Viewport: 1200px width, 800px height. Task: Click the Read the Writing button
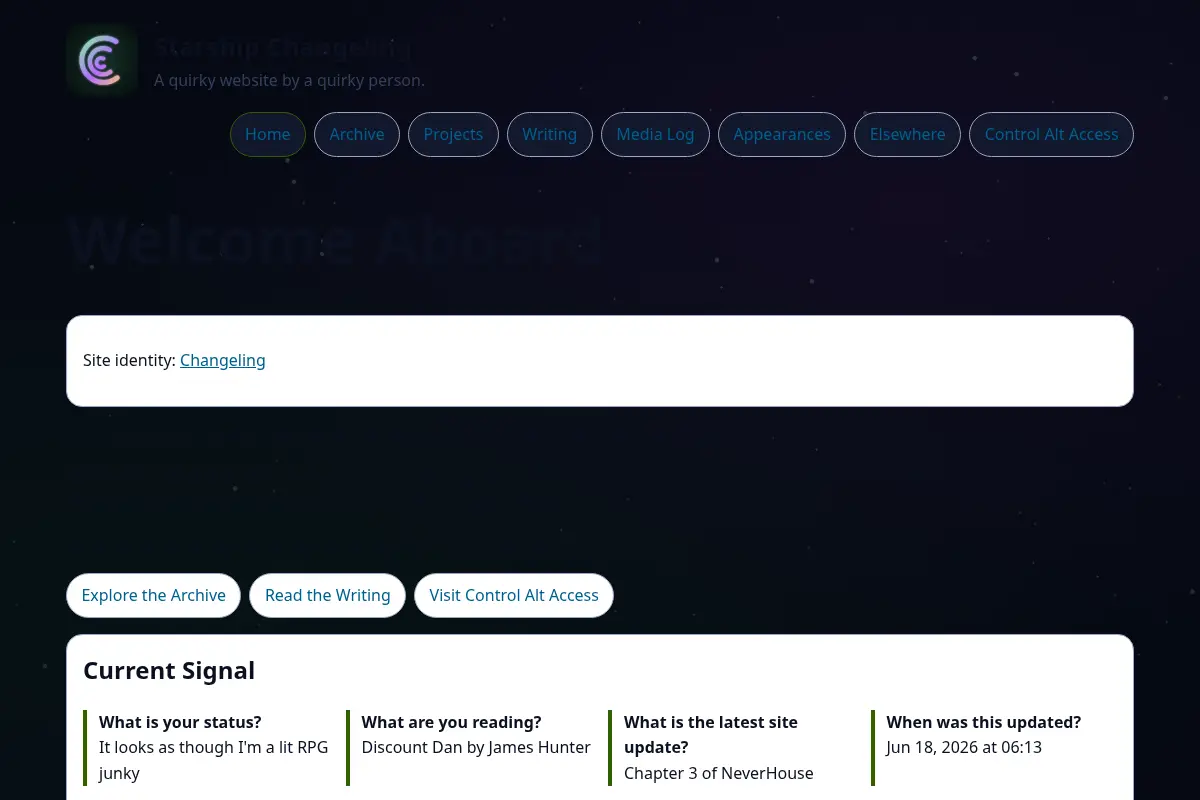(x=327, y=595)
